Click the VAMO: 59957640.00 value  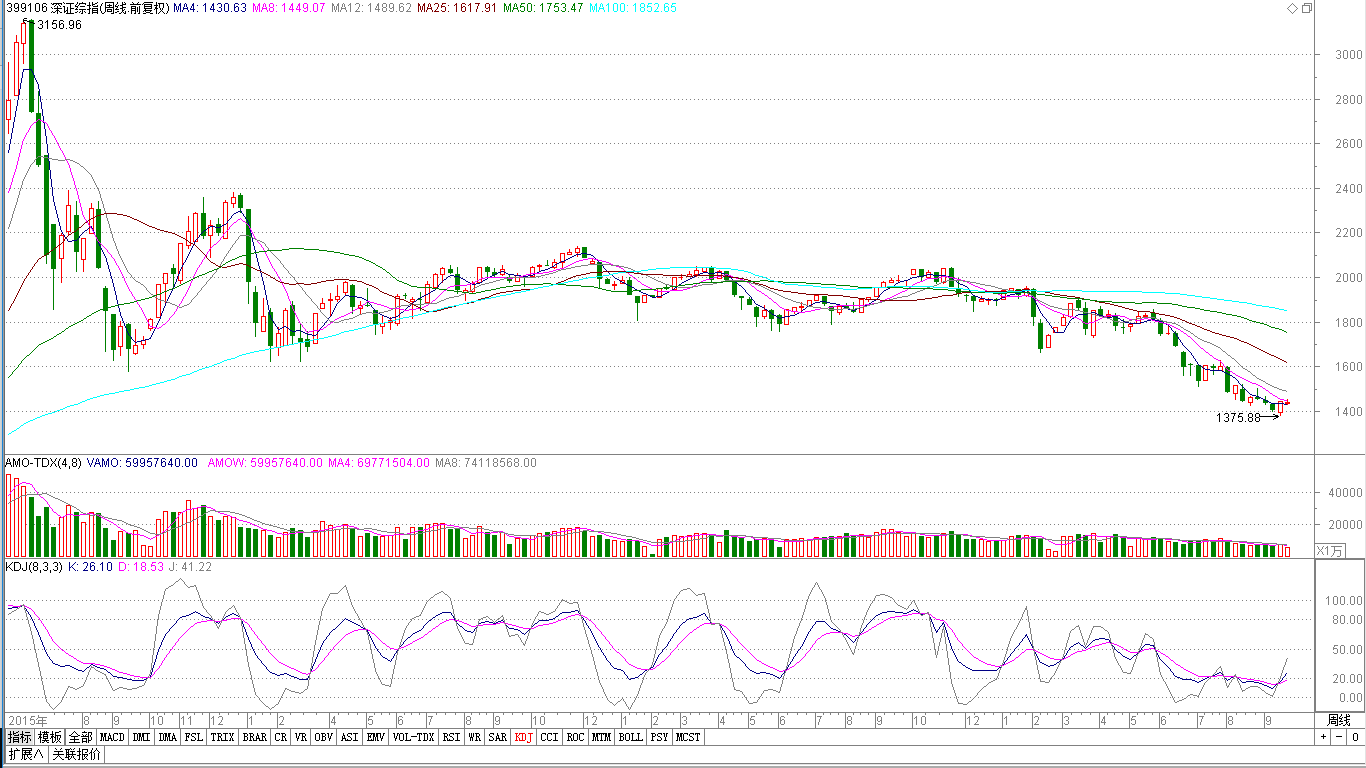pos(142,463)
